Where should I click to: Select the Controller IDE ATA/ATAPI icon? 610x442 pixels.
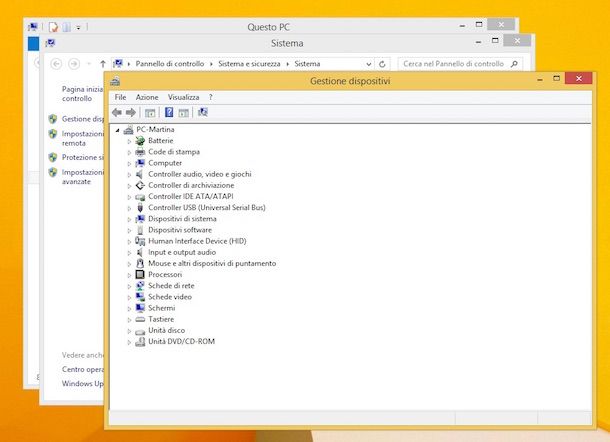coord(140,197)
